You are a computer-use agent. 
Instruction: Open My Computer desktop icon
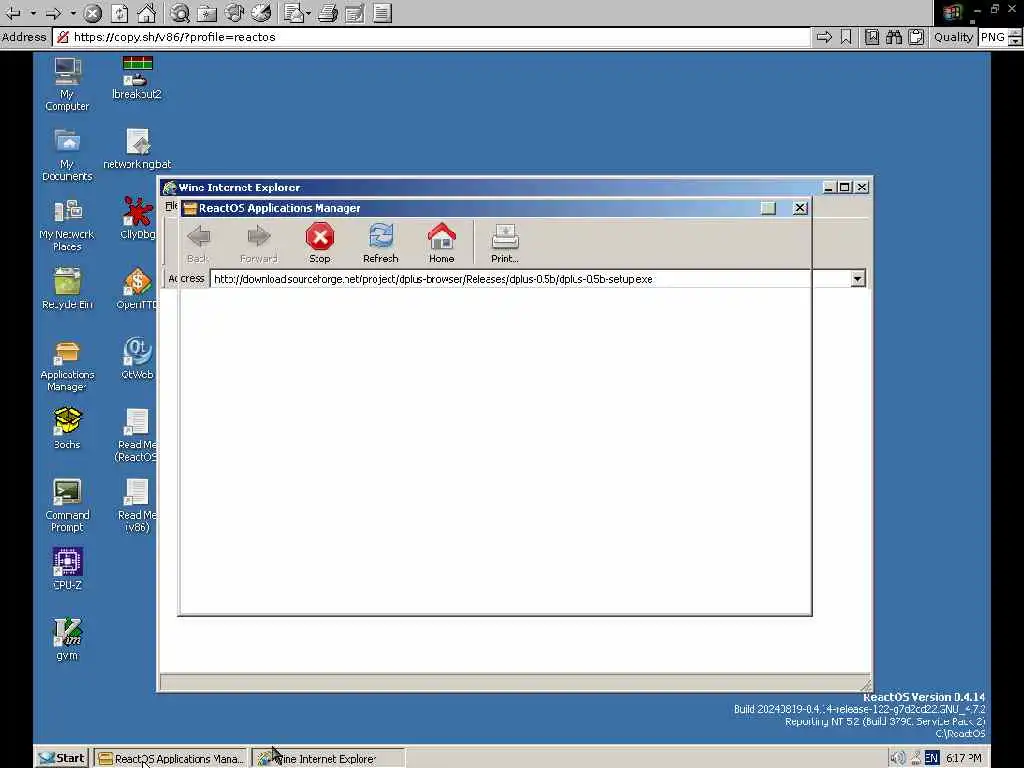67,84
